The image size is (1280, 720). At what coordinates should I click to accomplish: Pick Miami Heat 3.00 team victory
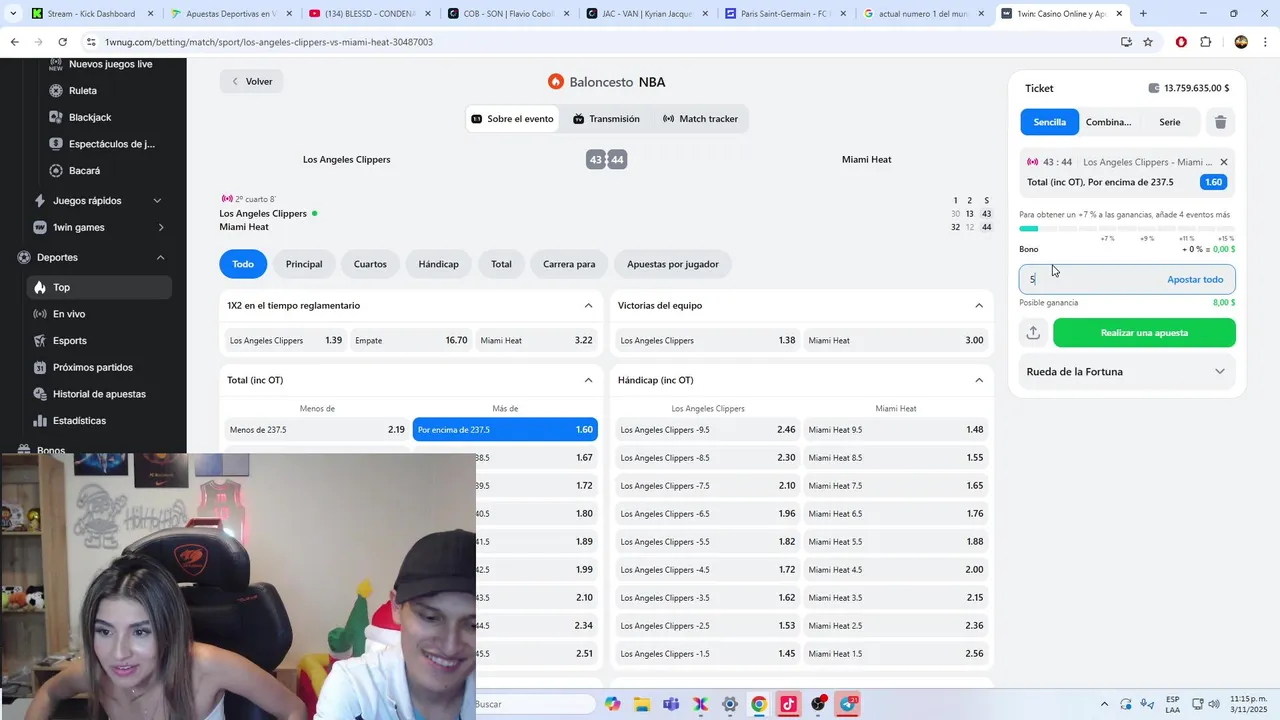pos(896,340)
